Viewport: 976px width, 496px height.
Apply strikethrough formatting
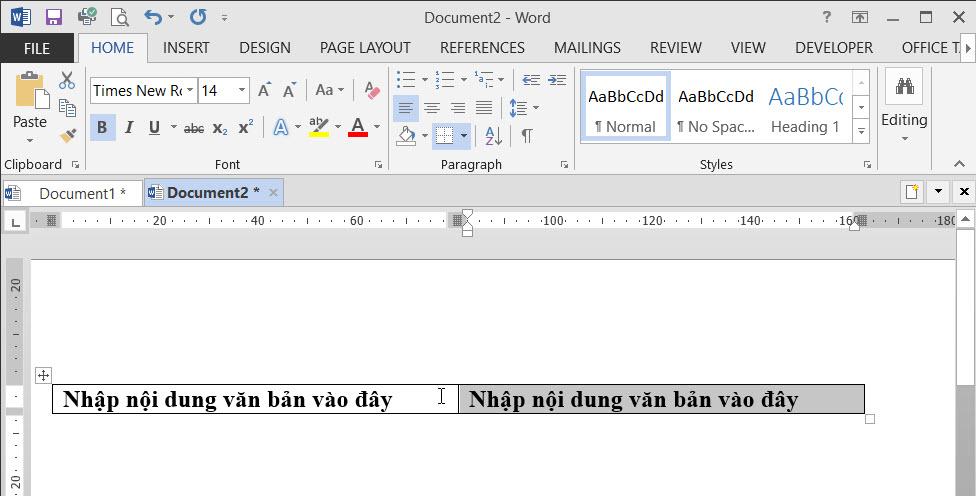coord(194,128)
